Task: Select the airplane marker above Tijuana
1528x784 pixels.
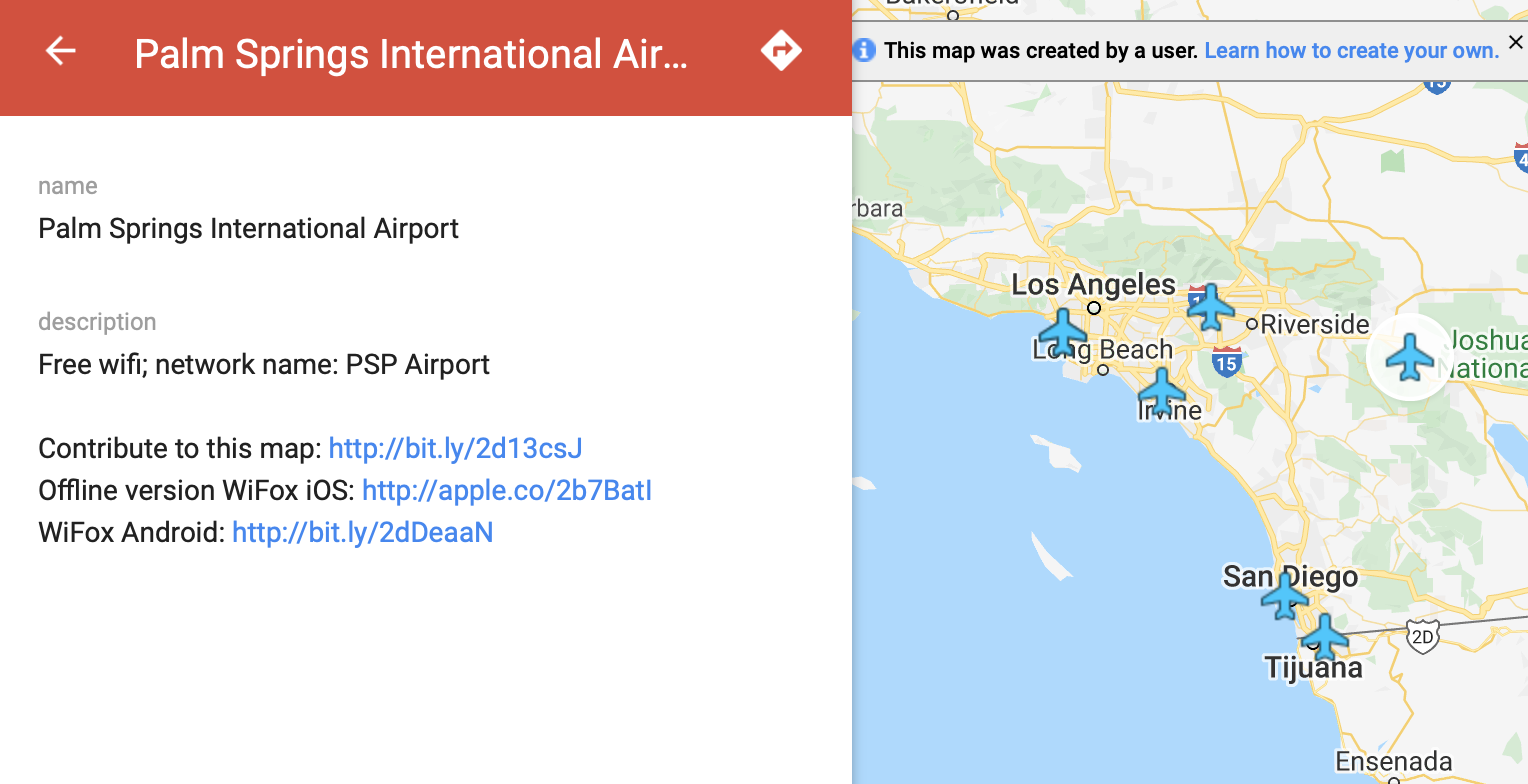Action: click(x=1325, y=637)
